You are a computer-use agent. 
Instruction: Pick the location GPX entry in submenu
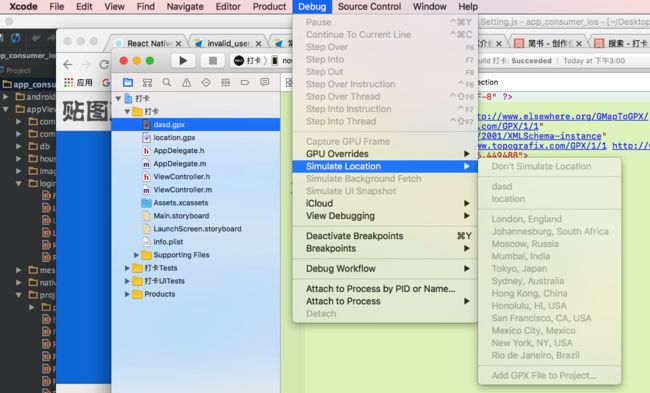pyautogui.click(x=550, y=199)
